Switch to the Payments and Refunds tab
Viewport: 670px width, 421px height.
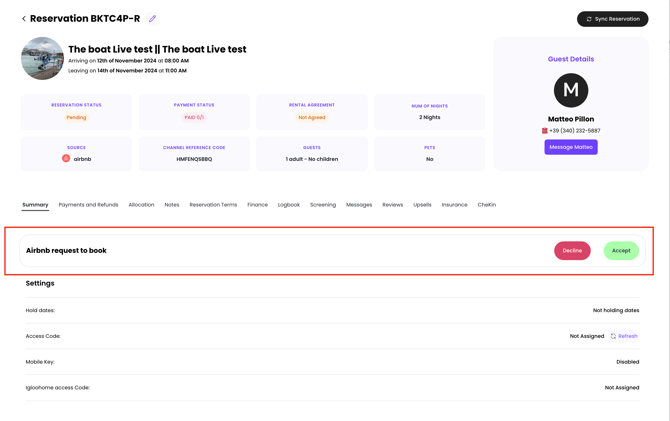pyautogui.click(x=88, y=205)
